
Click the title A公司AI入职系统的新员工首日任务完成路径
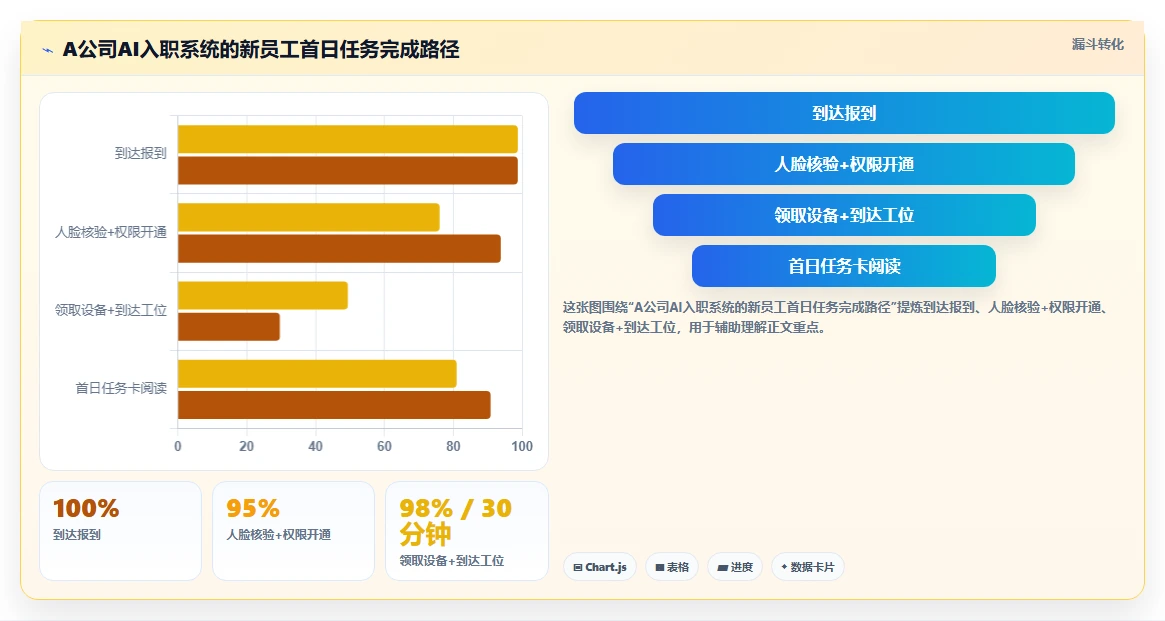(261, 50)
